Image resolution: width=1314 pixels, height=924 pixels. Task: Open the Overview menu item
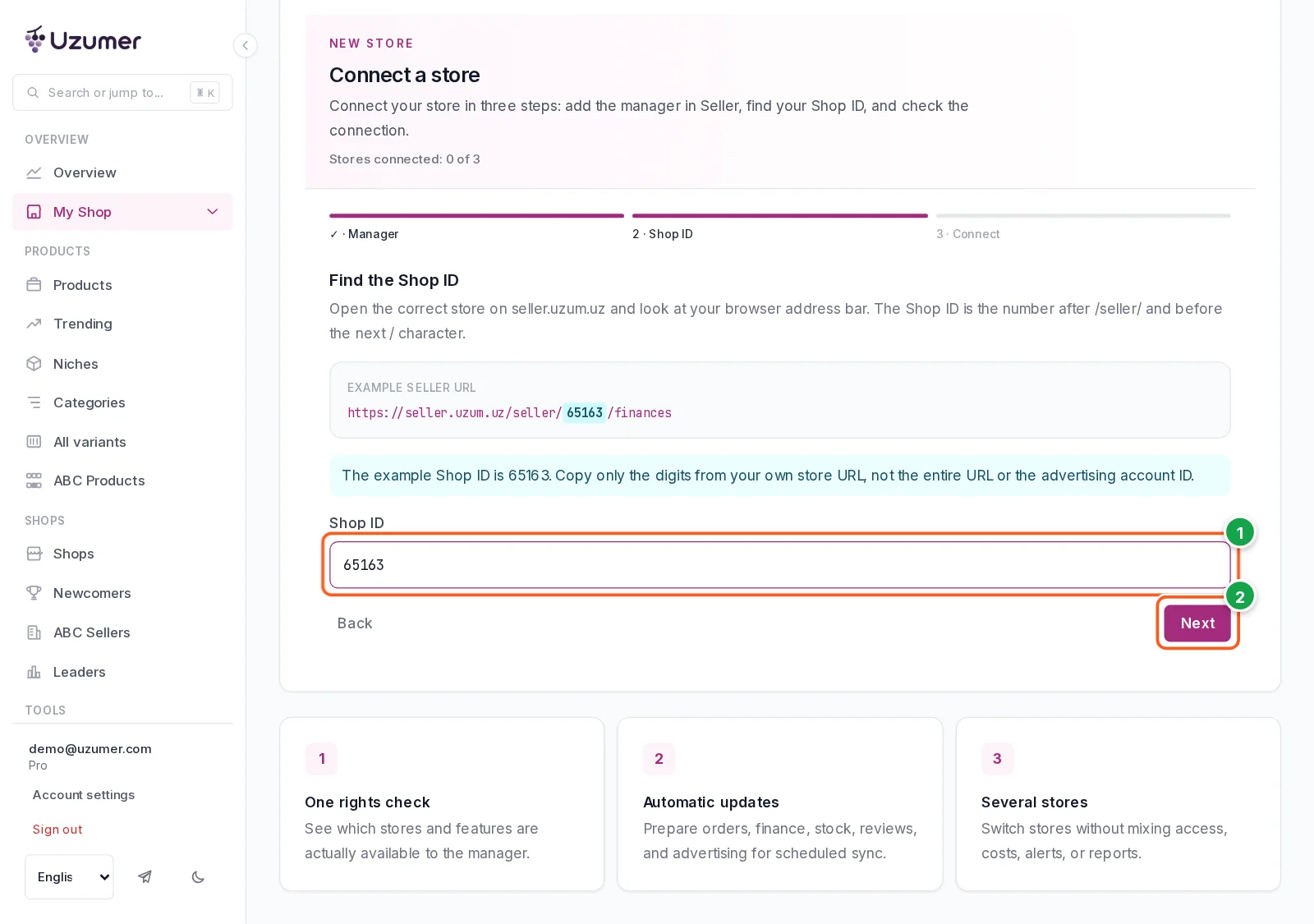click(122, 172)
